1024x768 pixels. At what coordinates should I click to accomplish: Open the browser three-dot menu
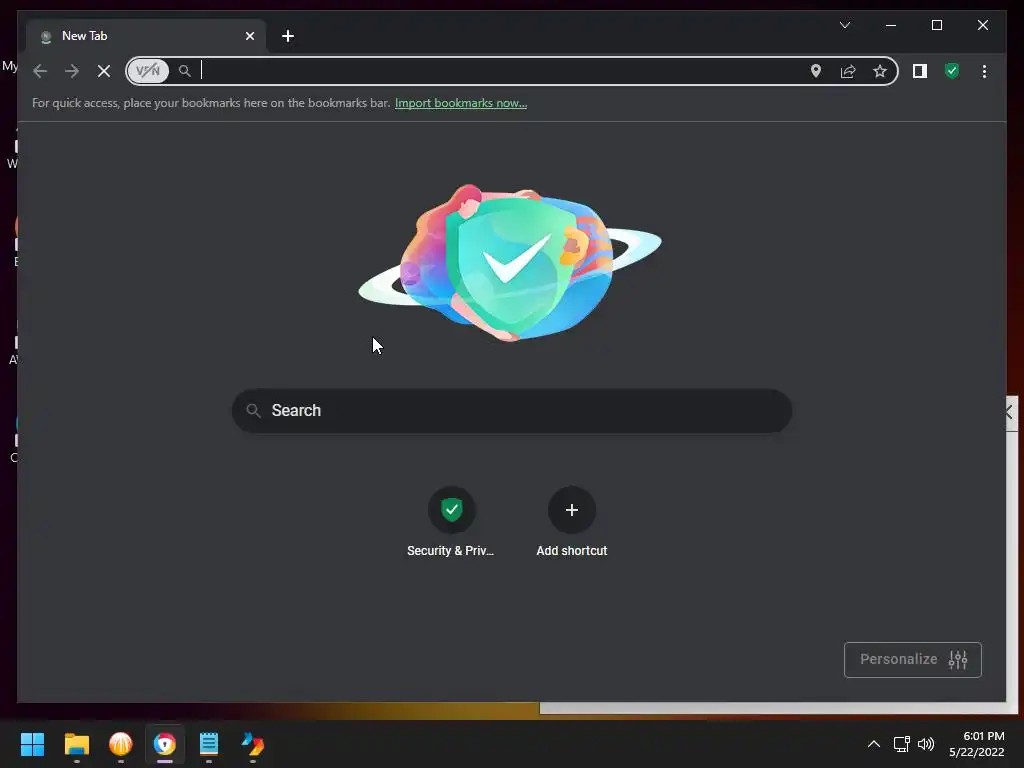point(984,71)
